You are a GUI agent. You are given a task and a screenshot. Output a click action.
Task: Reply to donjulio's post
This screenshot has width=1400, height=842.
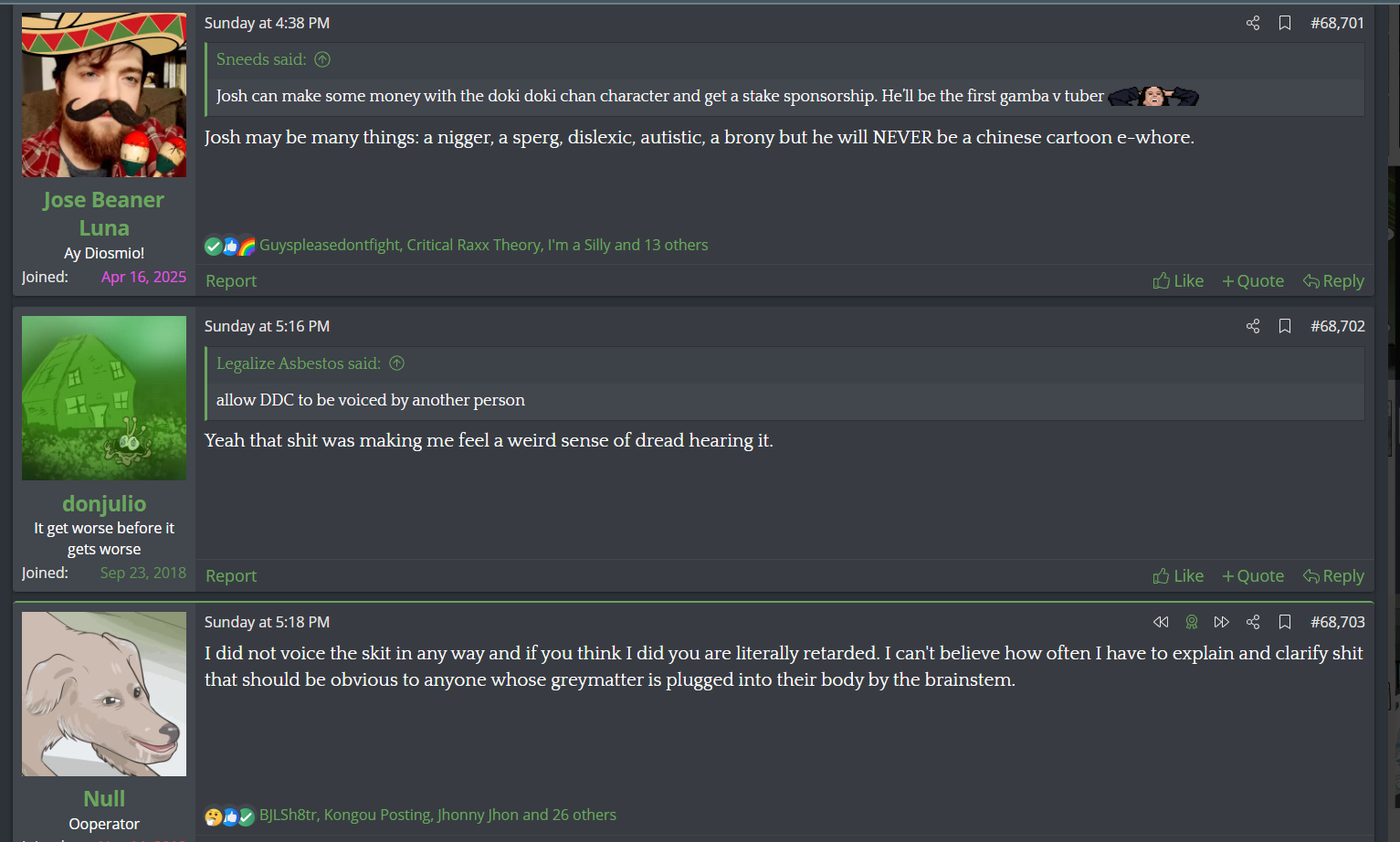click(x=1333, y=576)
